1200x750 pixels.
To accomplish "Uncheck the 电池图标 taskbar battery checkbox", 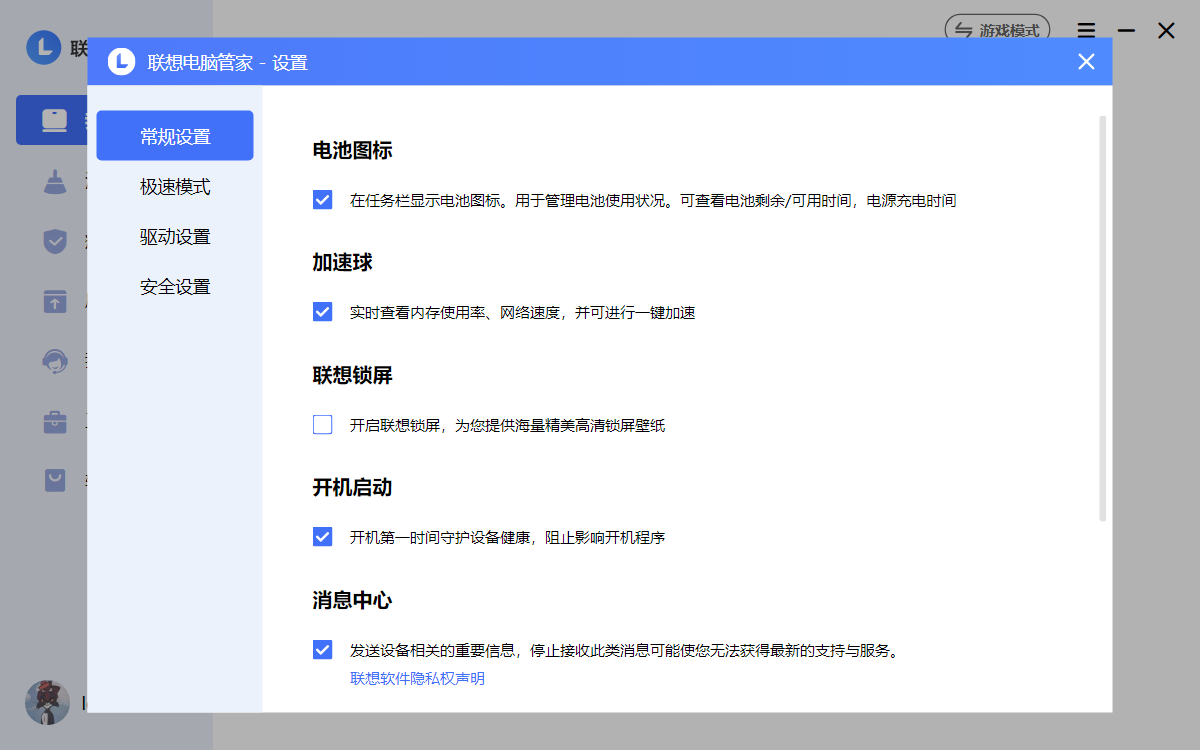I will coord(322,200).
